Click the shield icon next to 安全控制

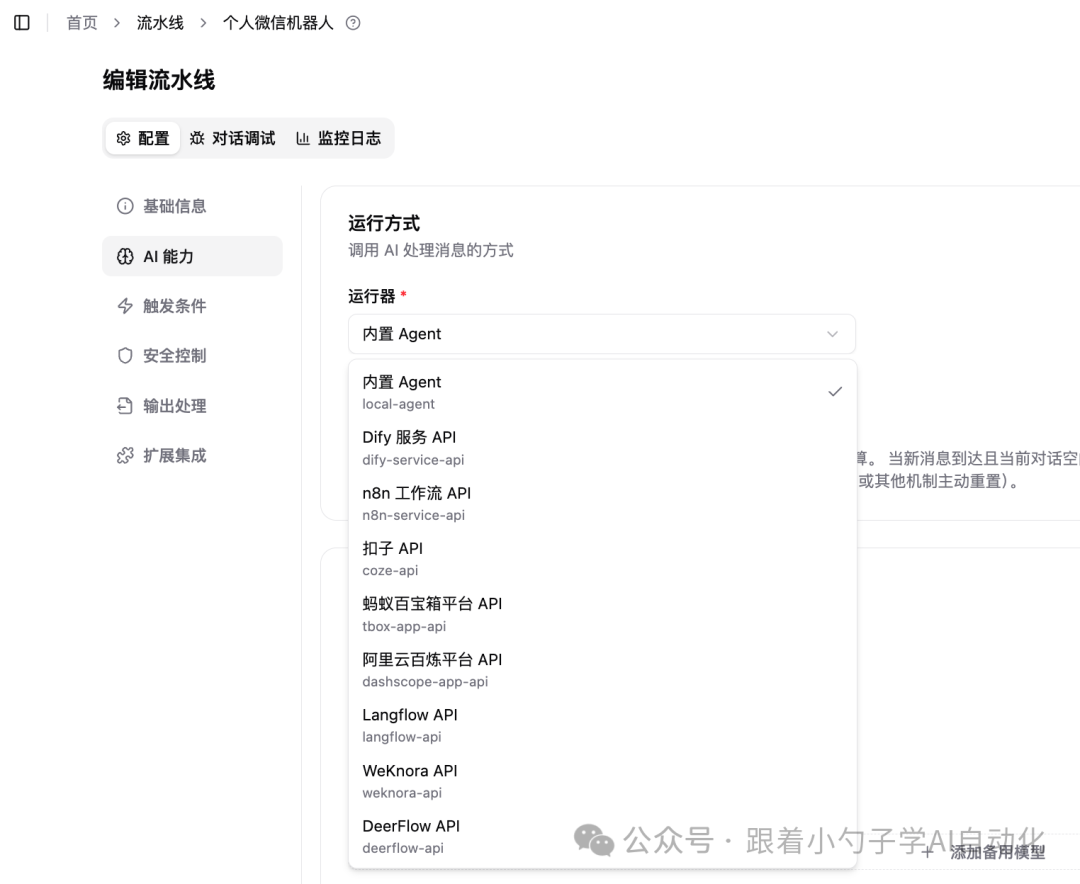(125, 356)
